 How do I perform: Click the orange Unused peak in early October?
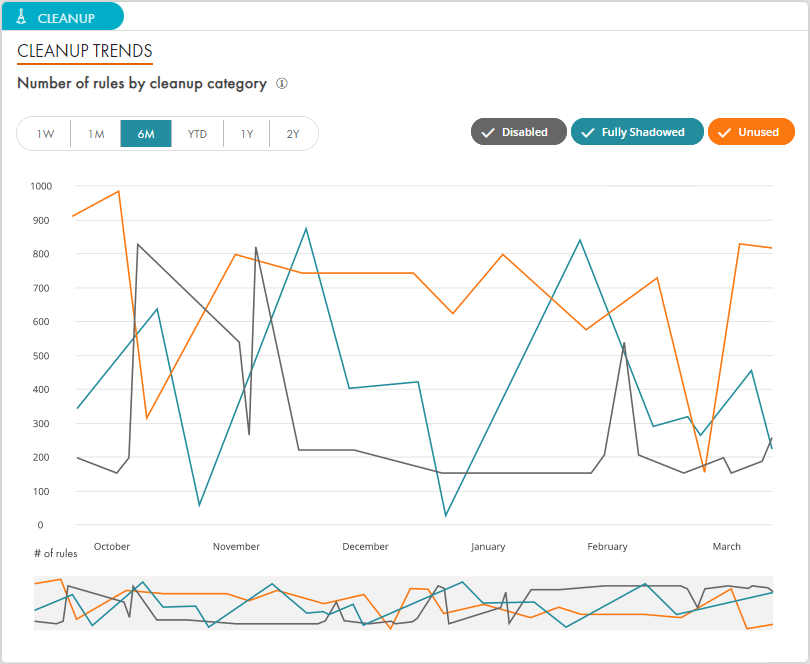pos(119,191)
